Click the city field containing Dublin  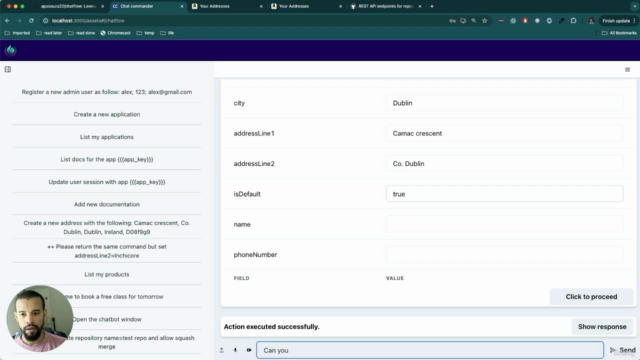pyautogui.click(x=504, y=103)
